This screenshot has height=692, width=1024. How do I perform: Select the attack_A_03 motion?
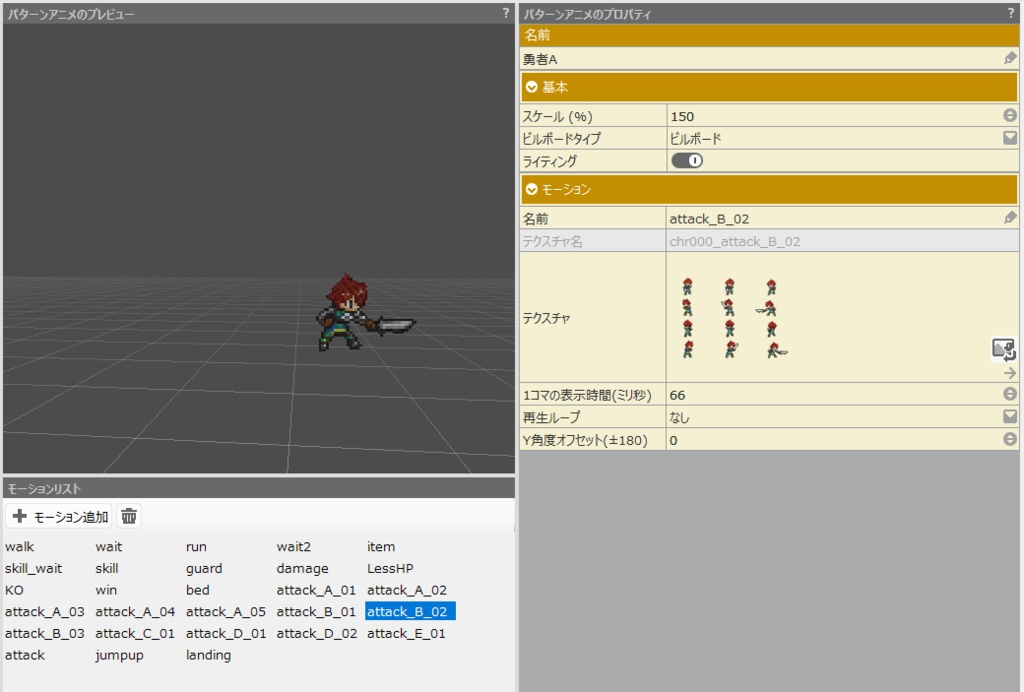[44, 611]
